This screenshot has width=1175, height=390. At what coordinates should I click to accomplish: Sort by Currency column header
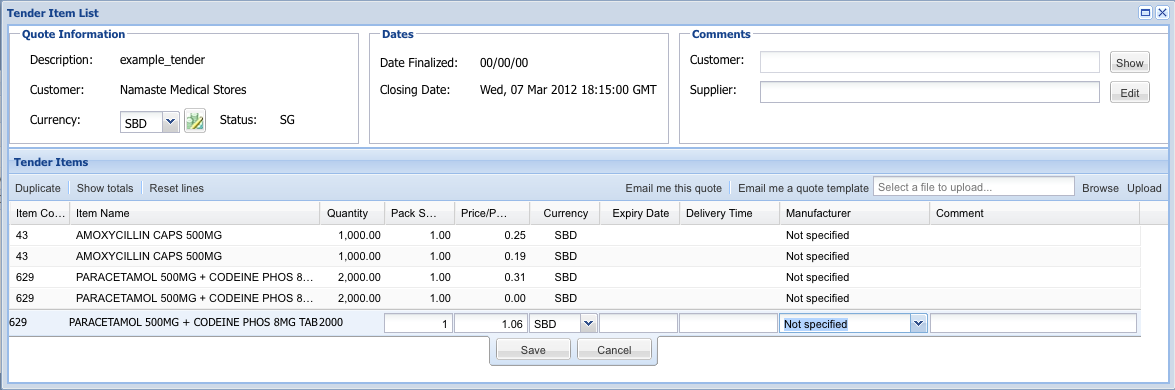(565, 213)
